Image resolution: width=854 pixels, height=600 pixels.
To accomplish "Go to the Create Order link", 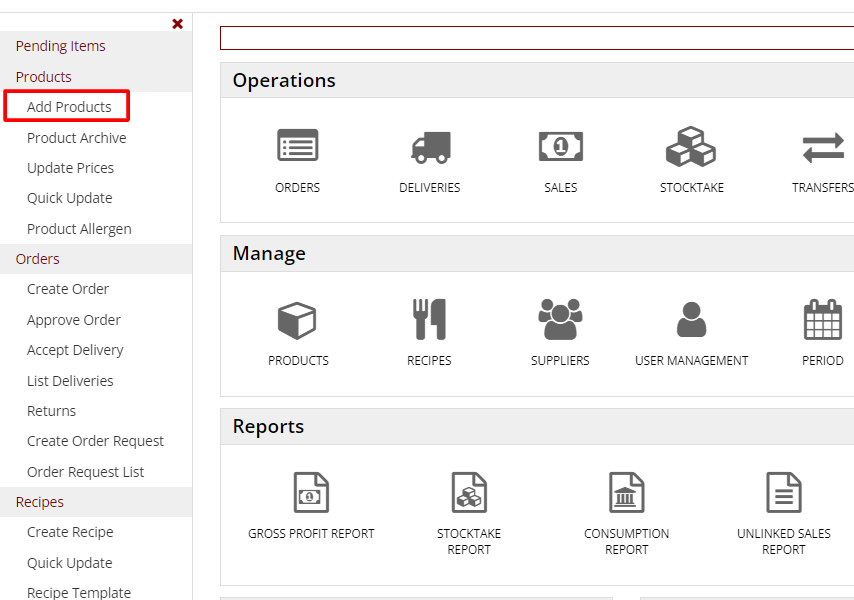I will [68, 289].
